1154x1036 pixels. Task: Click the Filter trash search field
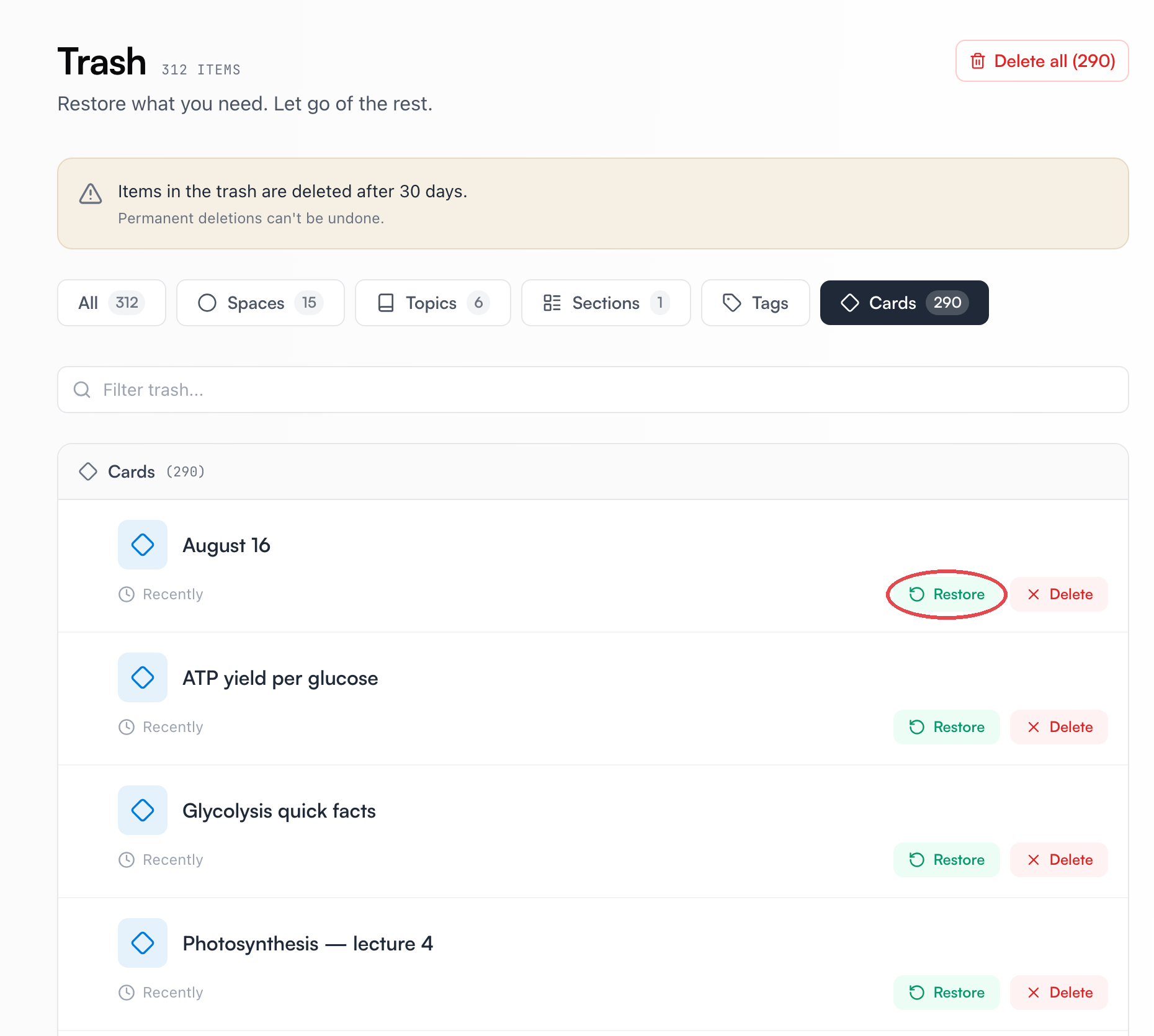click(593, 390)
